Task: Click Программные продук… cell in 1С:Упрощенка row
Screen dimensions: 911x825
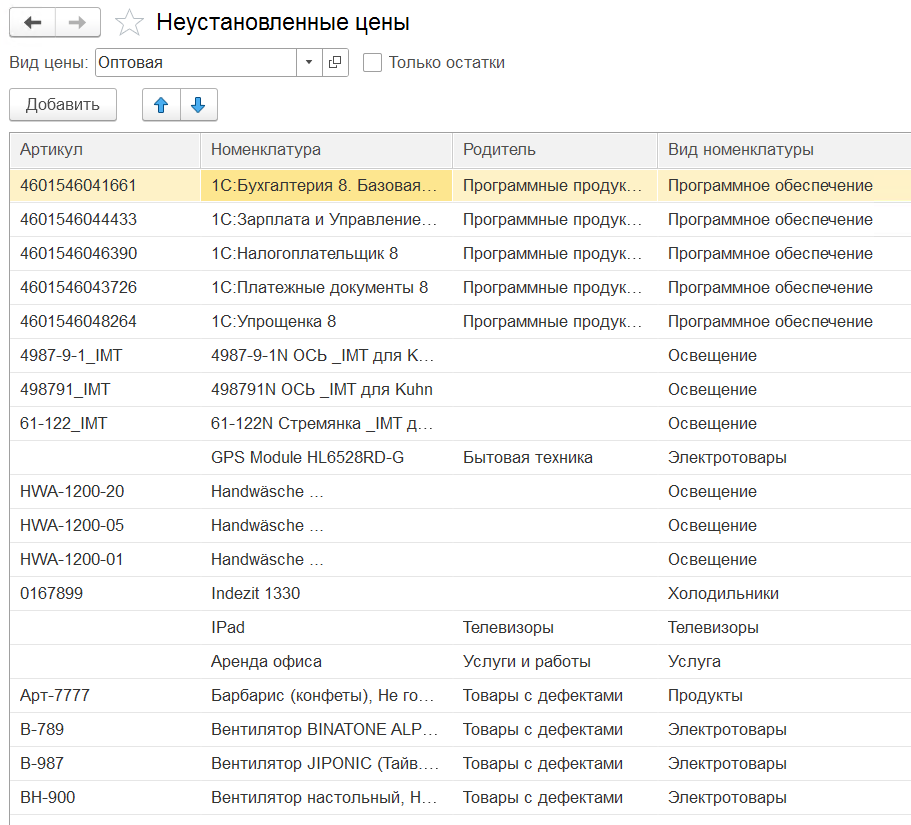Action: (555, 321)
